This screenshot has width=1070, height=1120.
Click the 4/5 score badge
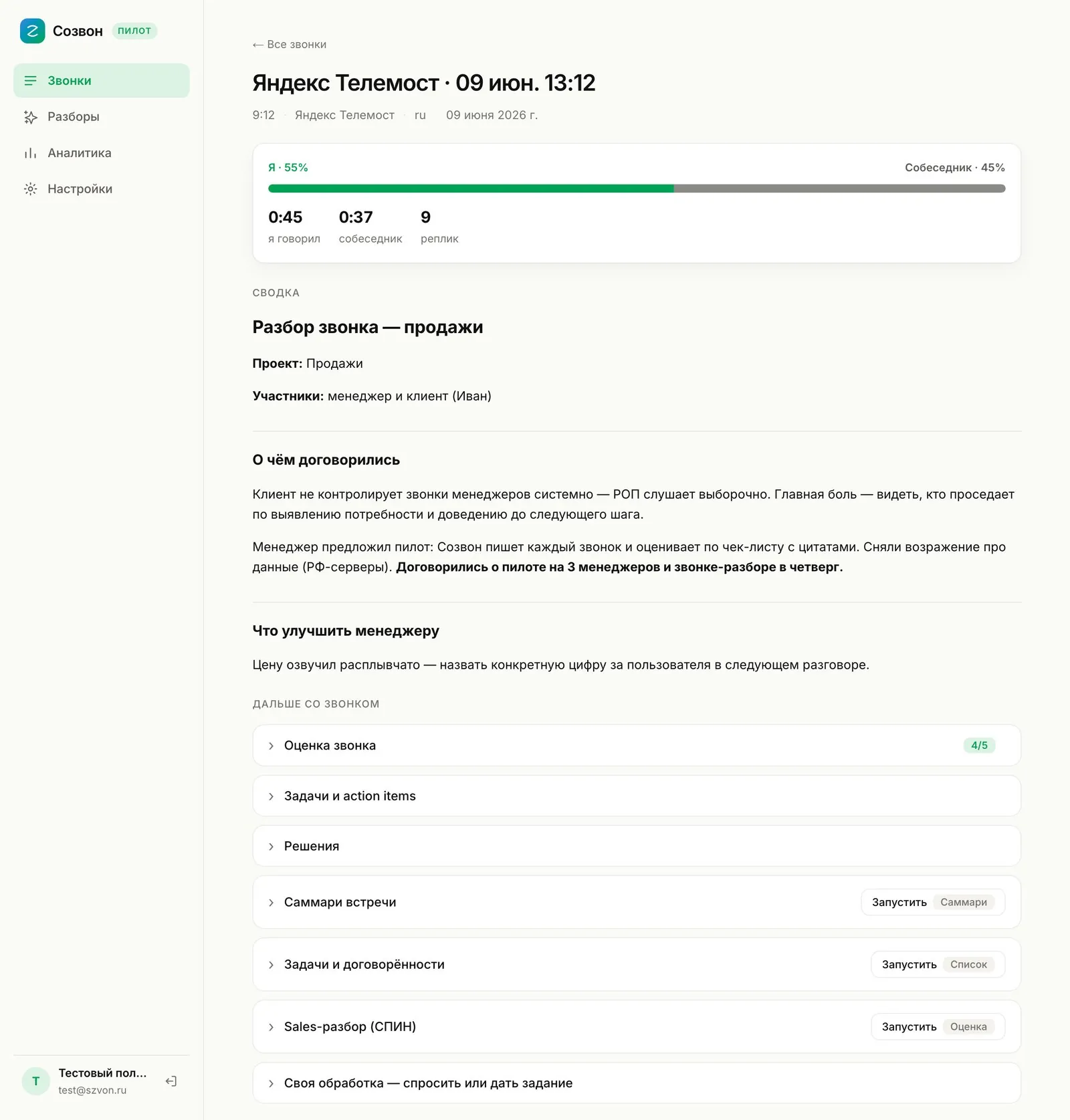tap(979, 746)
